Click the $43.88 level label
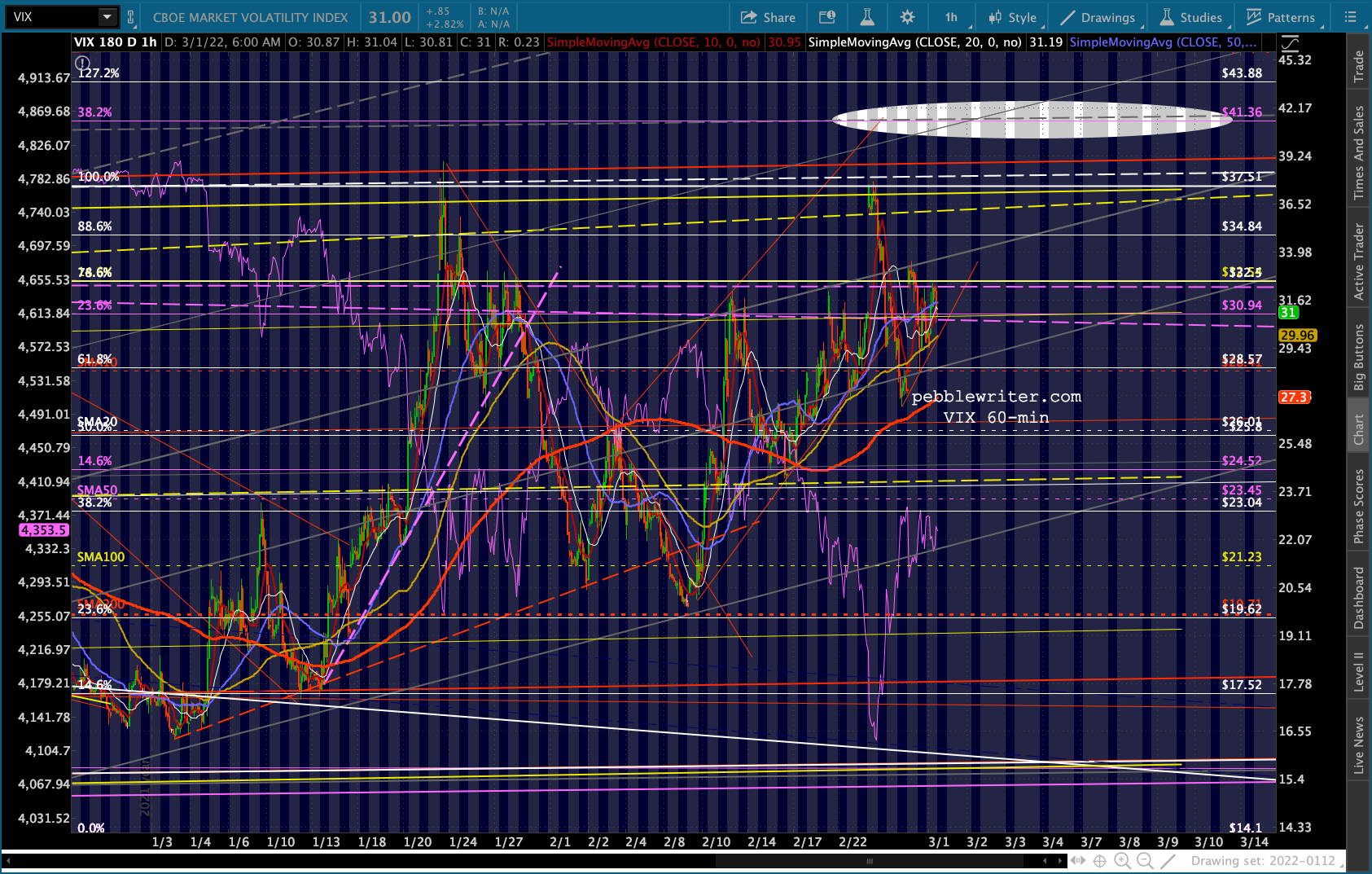 pos(1242,73)
